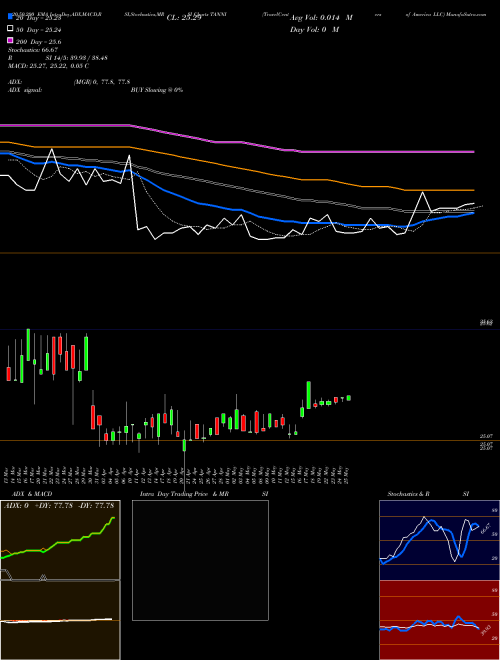Click the 'Intra Day Trading Price & MR' title

[184, 494]
